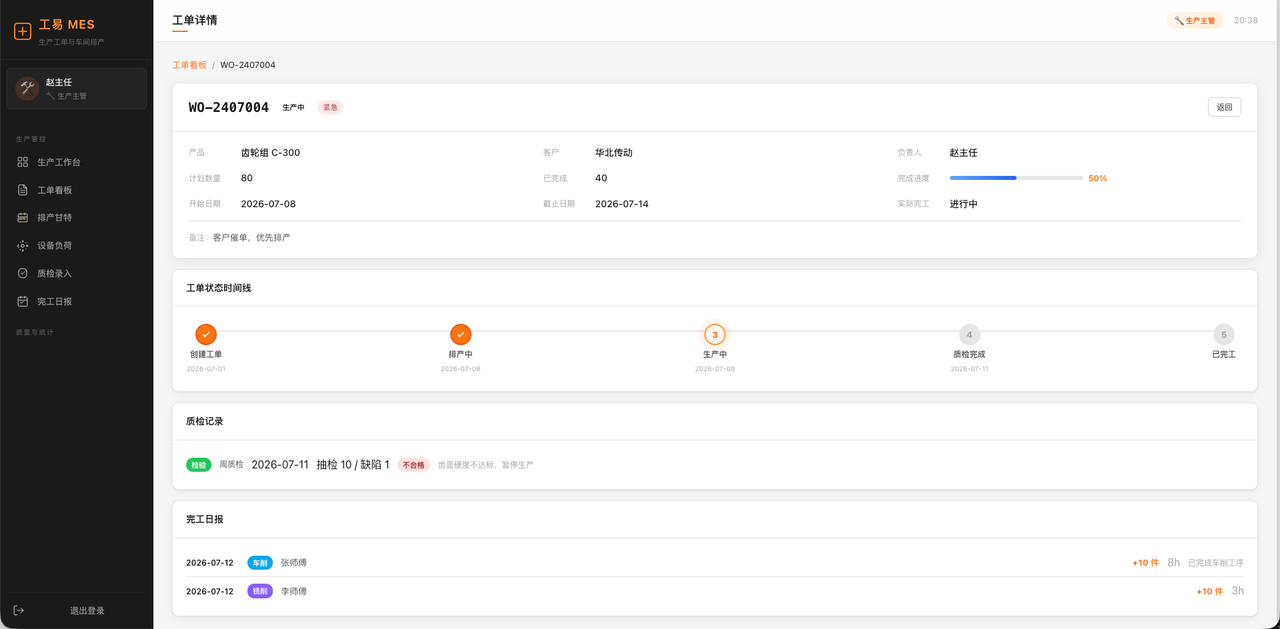
Task: Click customer value 华北传动
Action: pos(614,153)
